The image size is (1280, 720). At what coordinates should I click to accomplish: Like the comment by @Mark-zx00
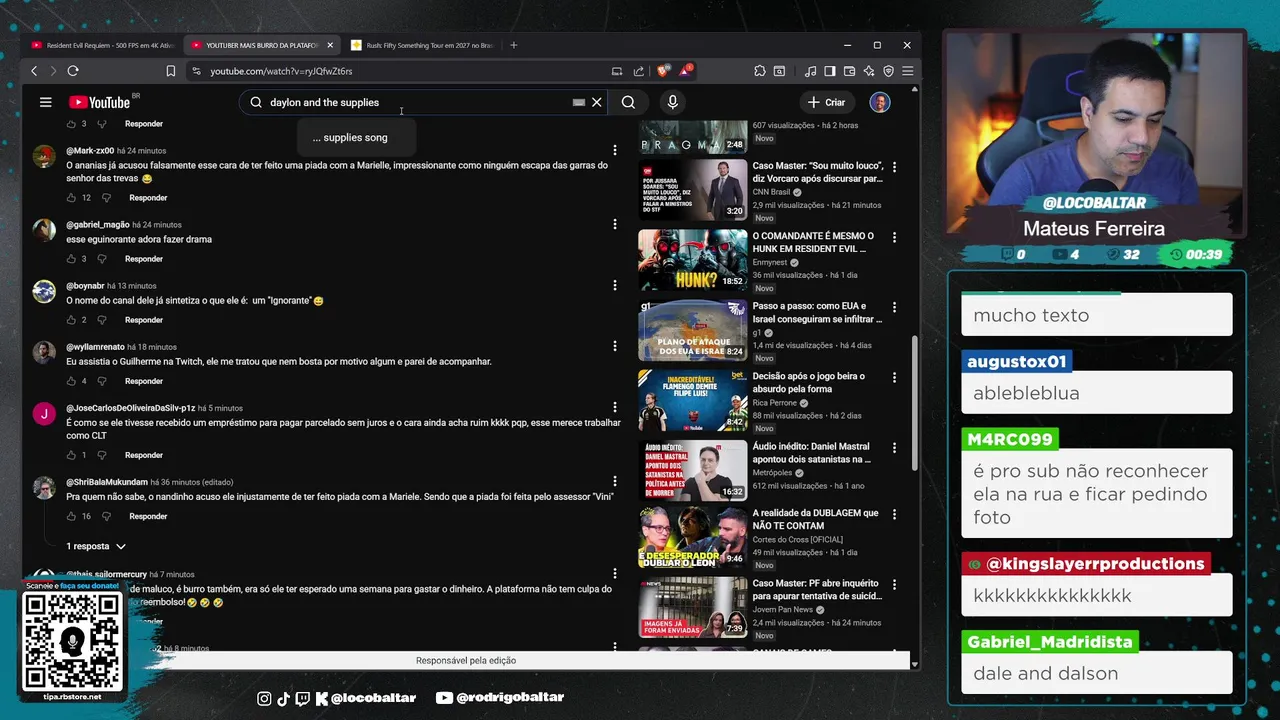[x=71, y=198]
